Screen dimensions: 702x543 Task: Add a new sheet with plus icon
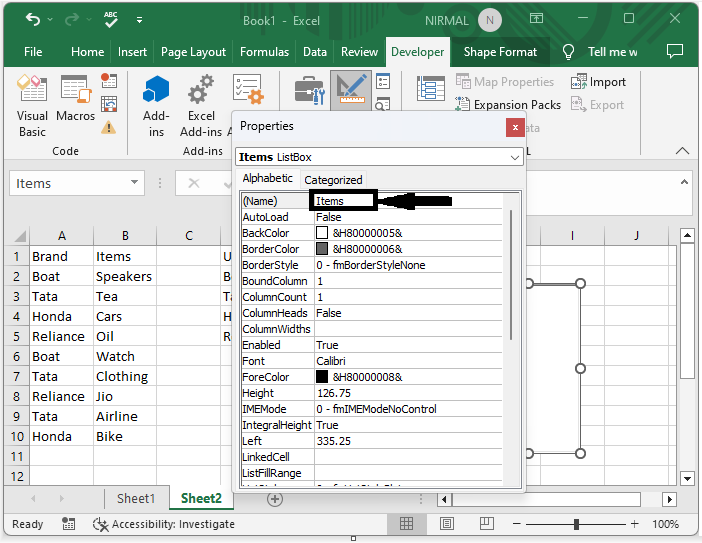coord(275,498)
